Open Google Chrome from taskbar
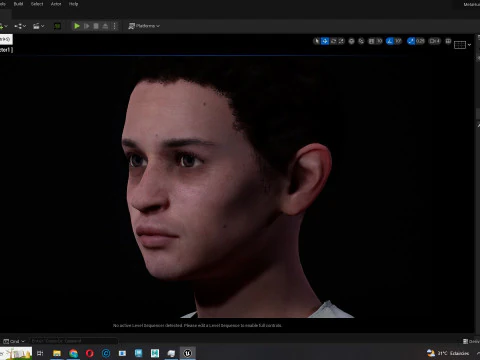 [73, 353]
